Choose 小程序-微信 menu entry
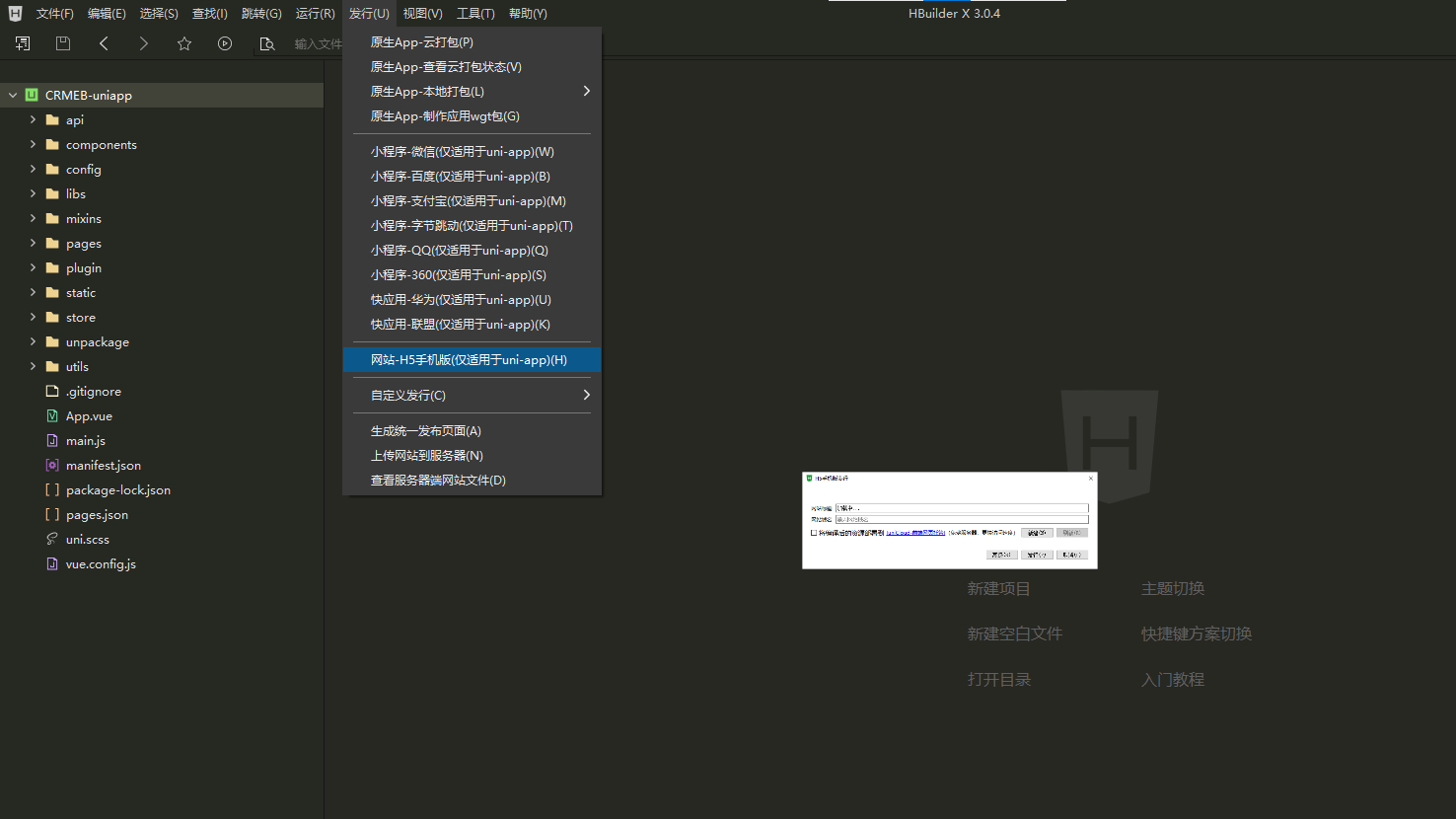The width and height of the screenshot is (1456, 819). pos(472,151)
